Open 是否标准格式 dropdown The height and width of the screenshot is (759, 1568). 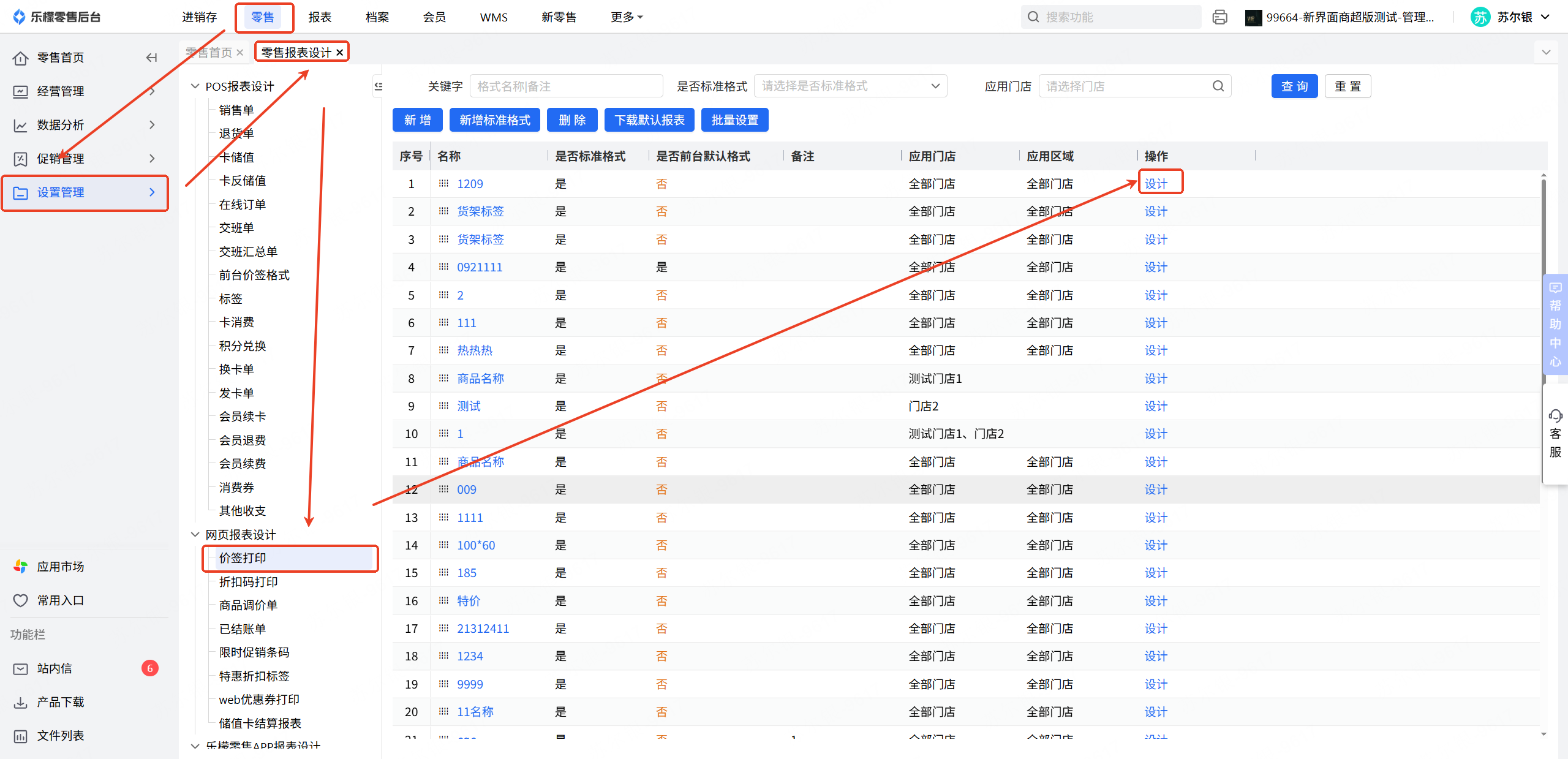[x=850, y=86]
